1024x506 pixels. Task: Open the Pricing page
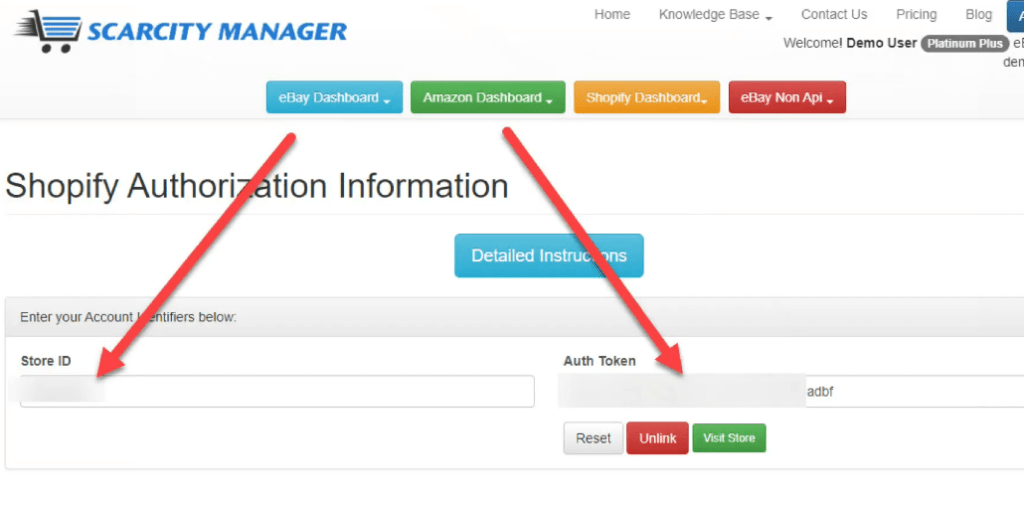click(x=916, y=14)
